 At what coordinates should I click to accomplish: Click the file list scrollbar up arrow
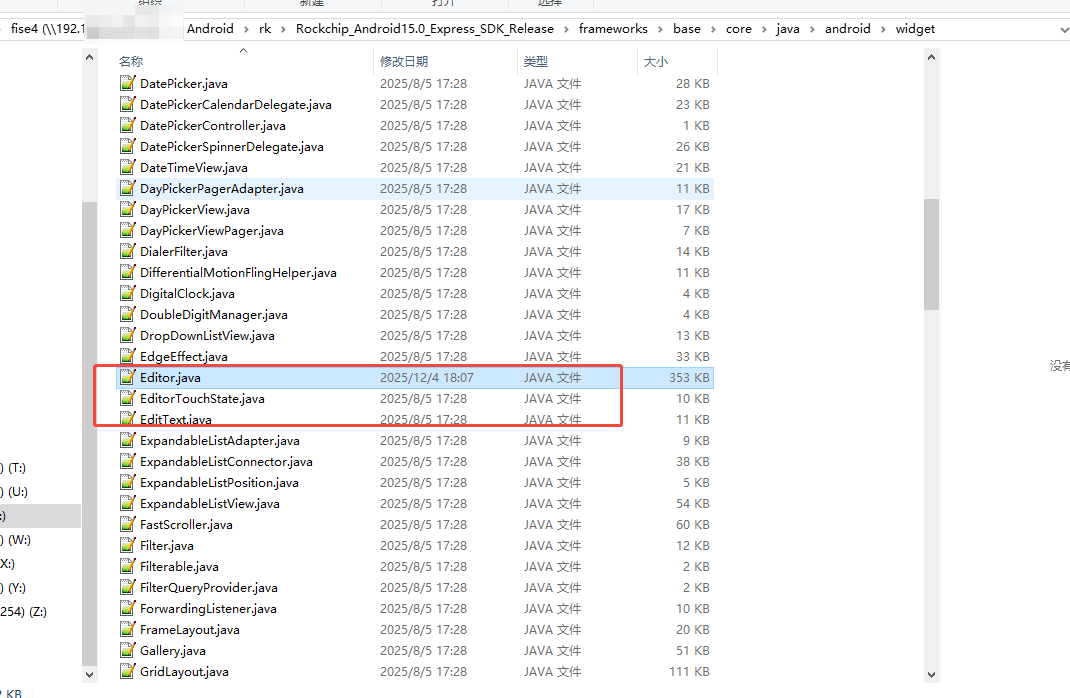click(x=931, y=57)
